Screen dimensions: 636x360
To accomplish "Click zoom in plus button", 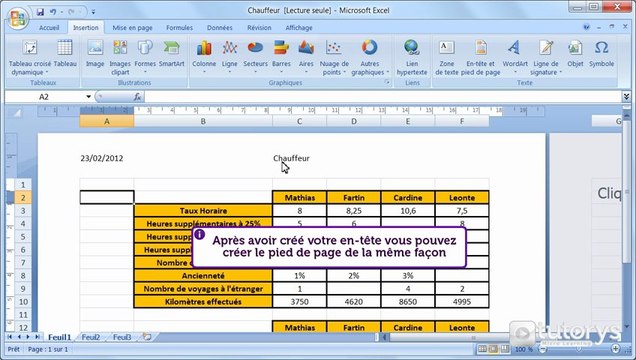I will pos(616,349).
